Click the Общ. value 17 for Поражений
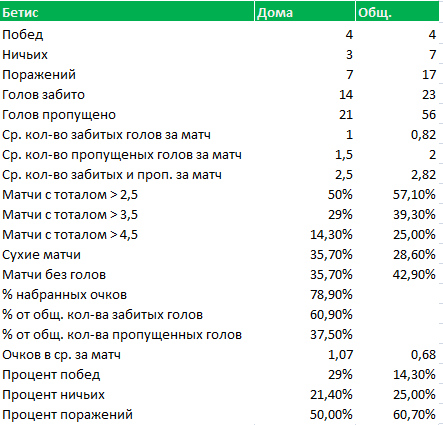Image resolution: width=443 pixels, height=425 pixels. 397,74
